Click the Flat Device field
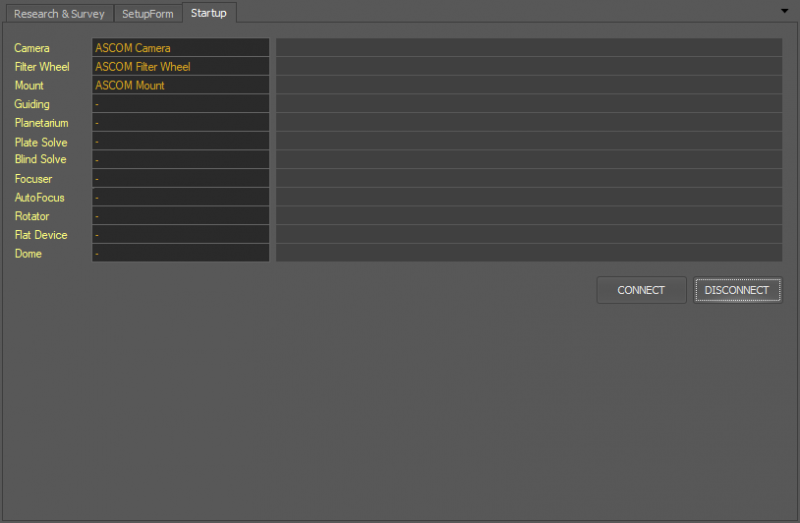The width and height of the screenshot is (800, 523). (181, 235)
